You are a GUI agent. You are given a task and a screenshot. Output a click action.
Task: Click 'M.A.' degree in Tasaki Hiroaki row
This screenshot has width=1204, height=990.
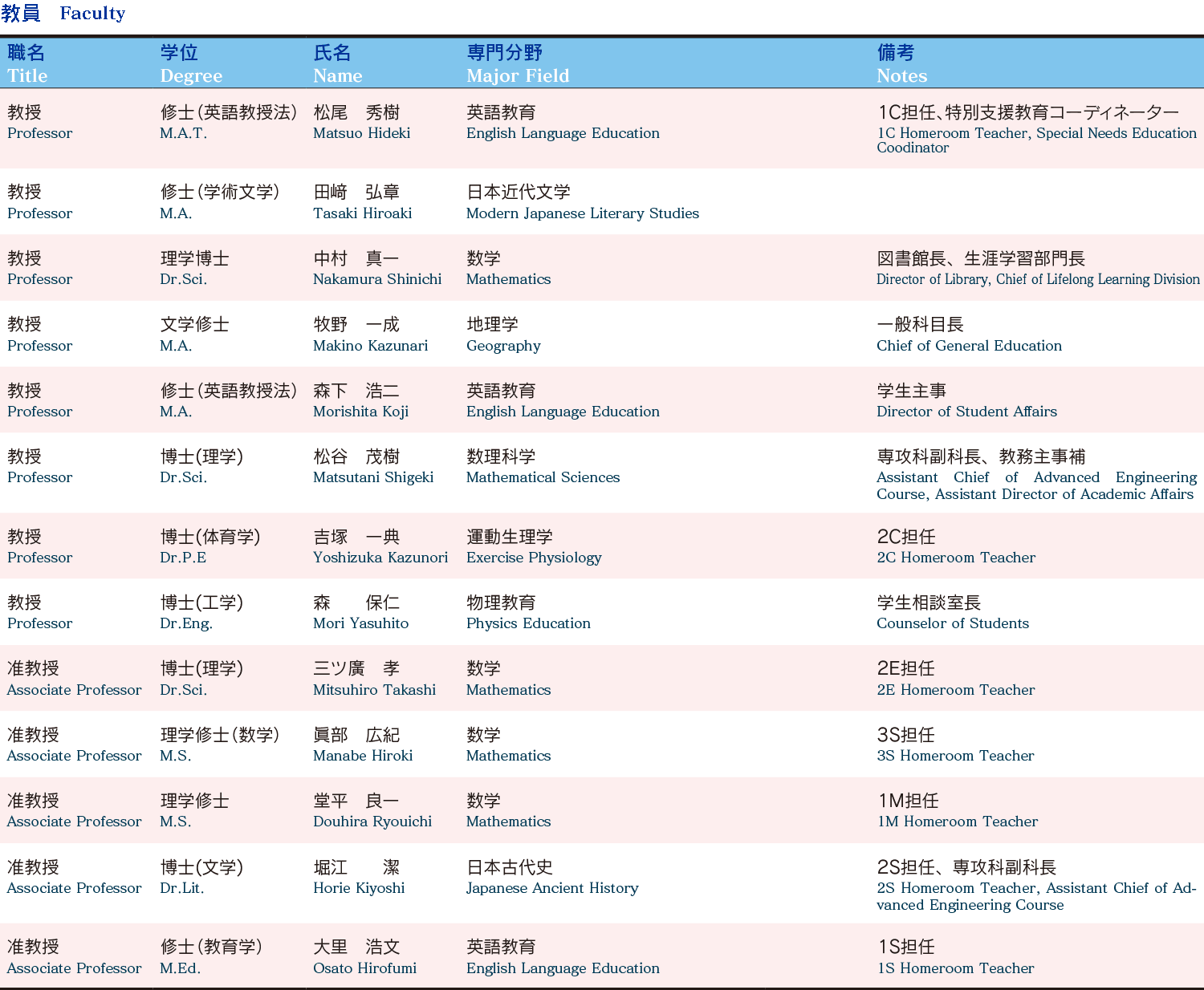[176, 213]
